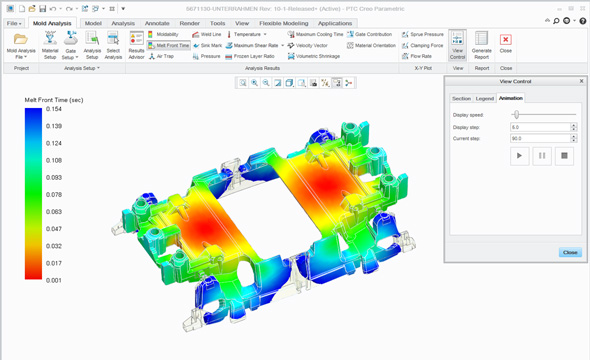Zoom in using graphics toolbar
This screenshot has width=590, height=360.
tap(254, 83)
